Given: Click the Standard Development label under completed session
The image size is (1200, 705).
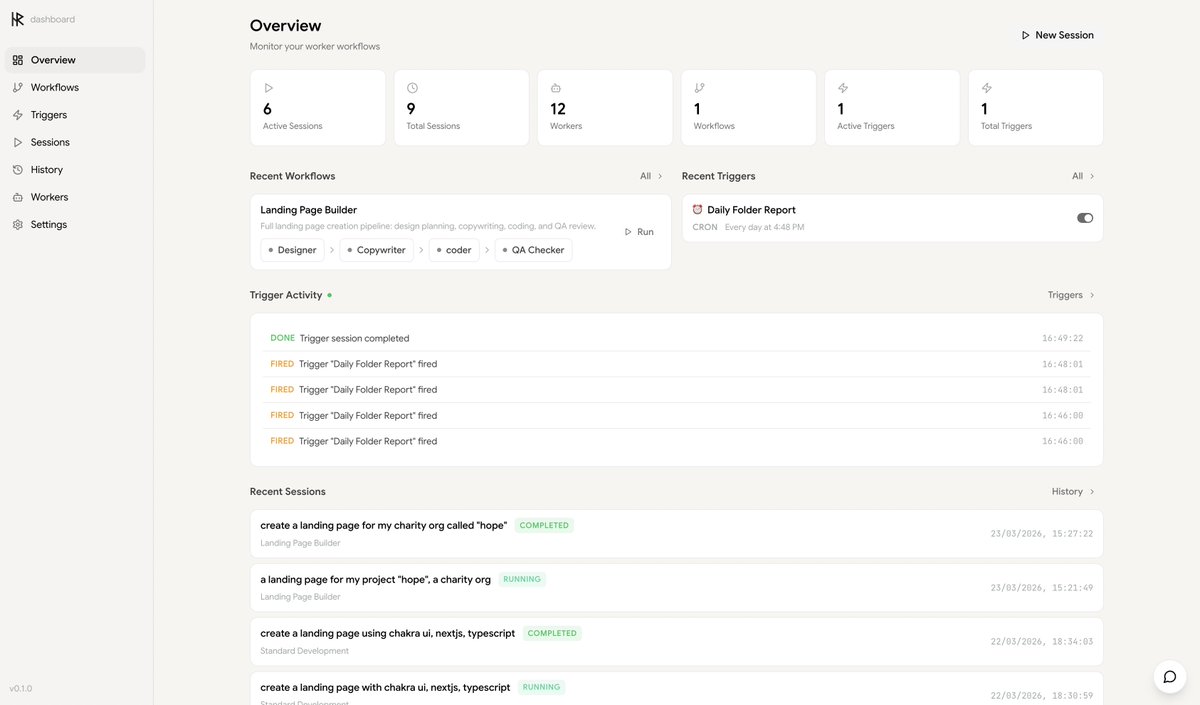Looking at the screenshot, I should tap(305, 651).
